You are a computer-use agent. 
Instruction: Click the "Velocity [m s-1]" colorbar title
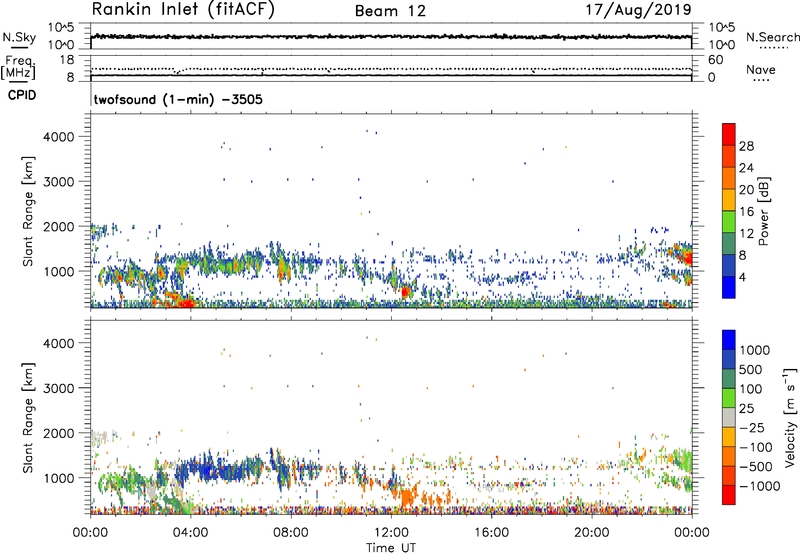(x=790, y=417)
